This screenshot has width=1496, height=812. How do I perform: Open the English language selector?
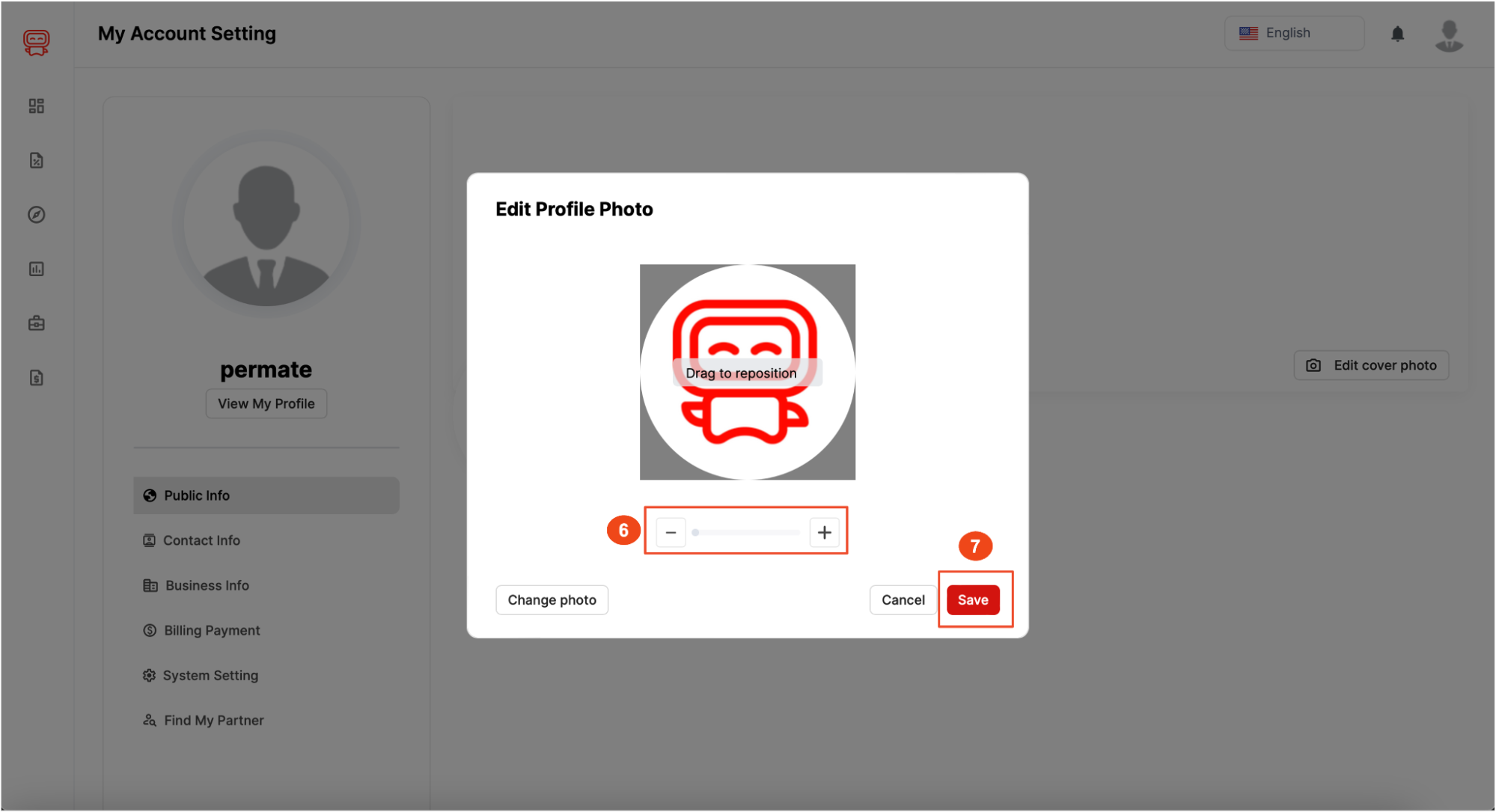[1294, 33]
